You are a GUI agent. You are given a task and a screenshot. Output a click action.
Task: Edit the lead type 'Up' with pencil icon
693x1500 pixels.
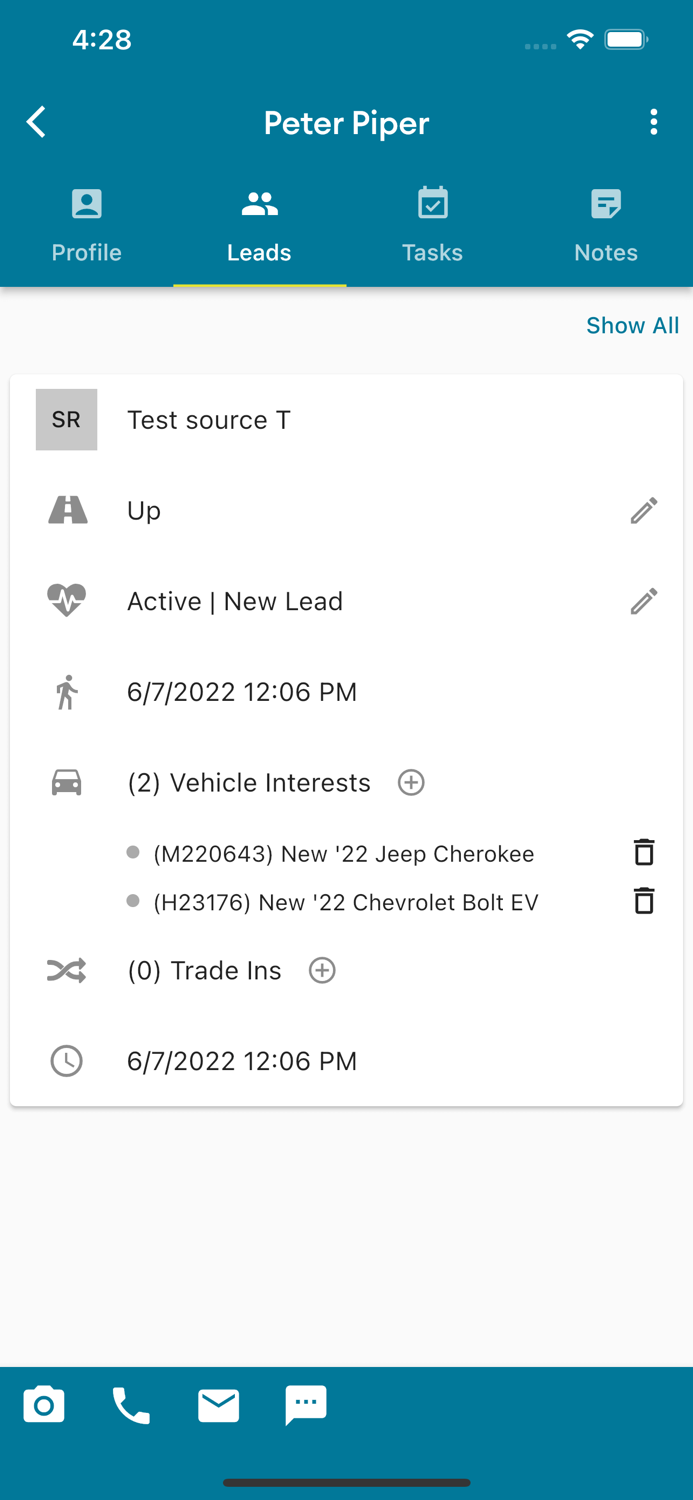(644, 510)
